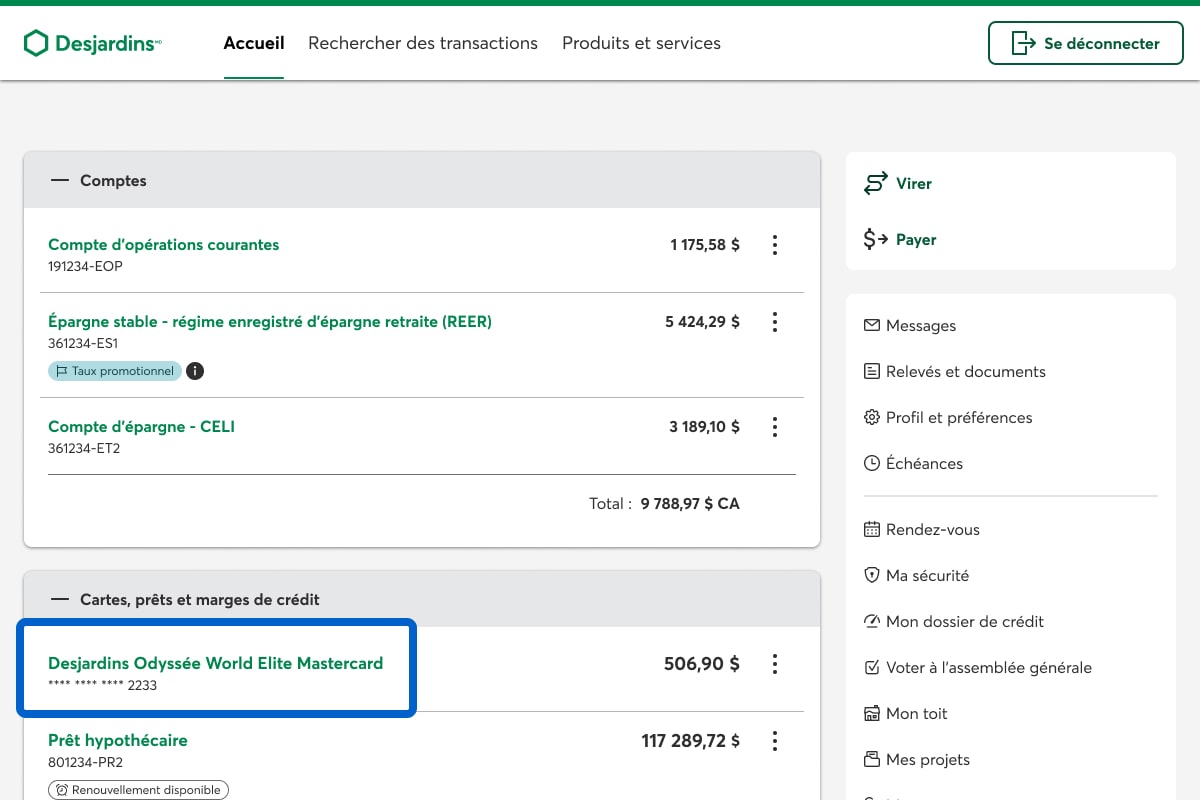Open options menu for Compte d'opérations courantes

point(774,245)
